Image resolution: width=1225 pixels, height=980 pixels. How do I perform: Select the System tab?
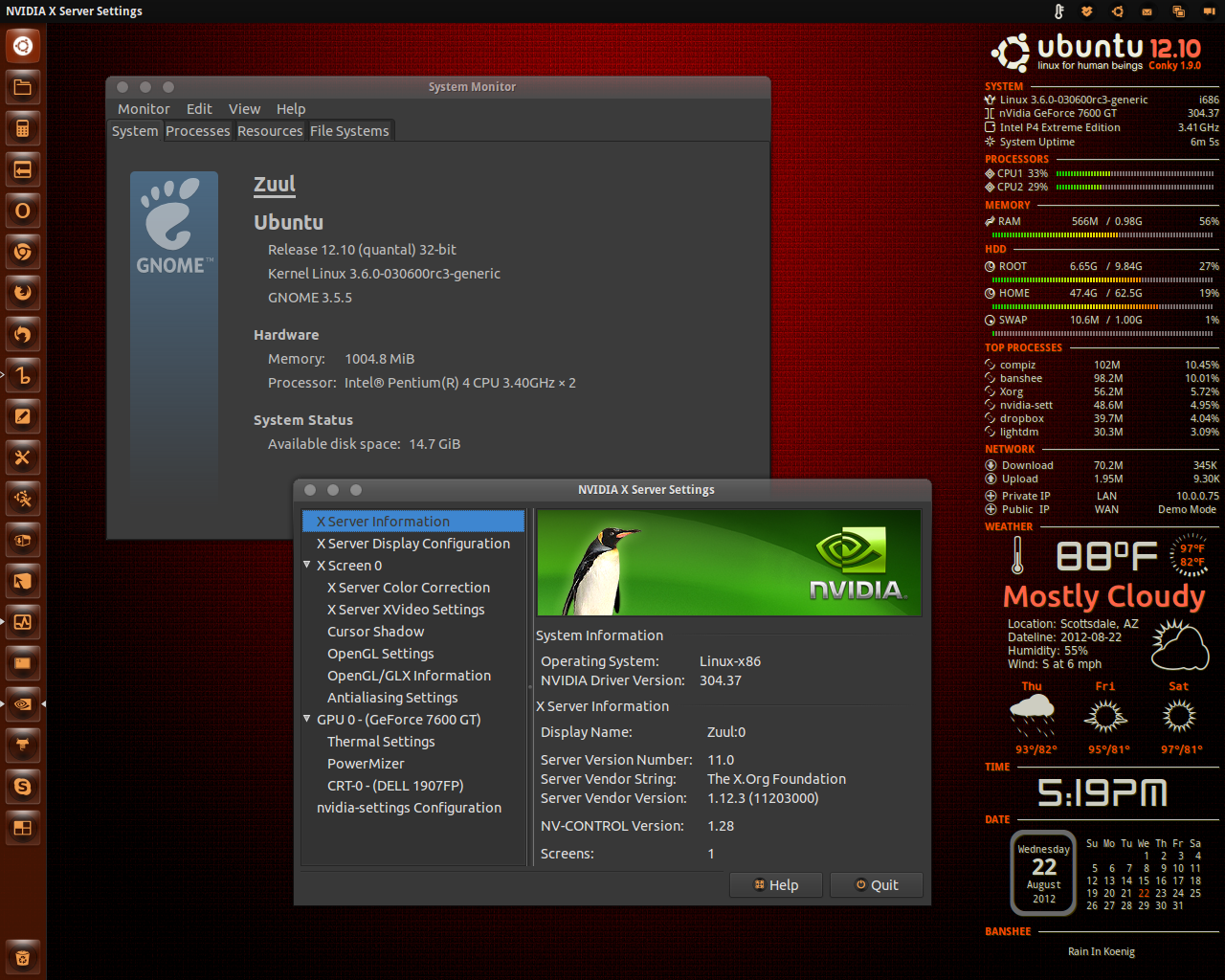coord(135,131)
